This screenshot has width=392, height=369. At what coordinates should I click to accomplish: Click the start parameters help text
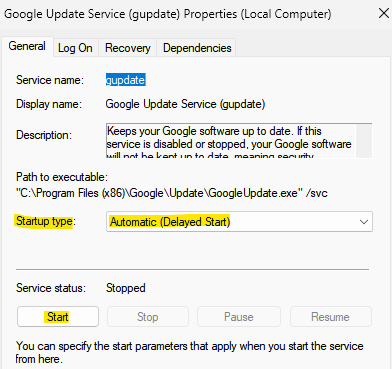(x=189, y=352)
